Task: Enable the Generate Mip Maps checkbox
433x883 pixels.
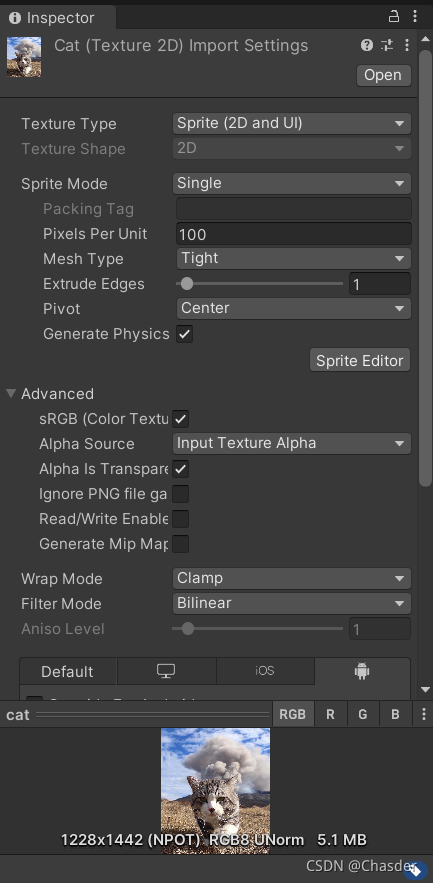Action: tap(180, 544)
